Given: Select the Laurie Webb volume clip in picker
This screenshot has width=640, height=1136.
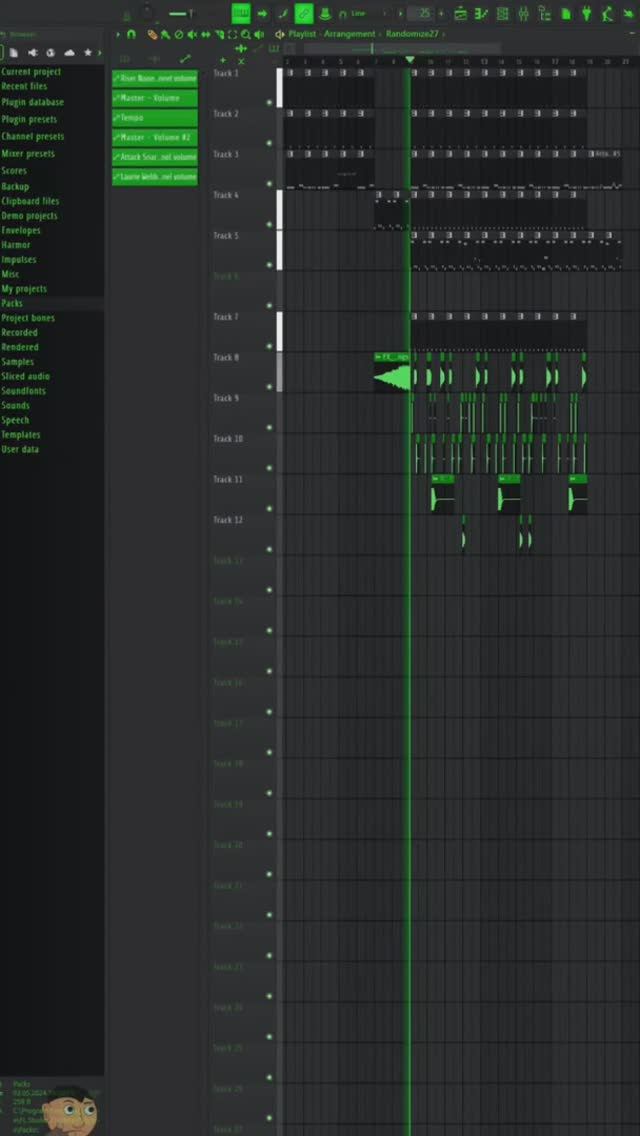Looking at the screenshot, I should point(154,177).
